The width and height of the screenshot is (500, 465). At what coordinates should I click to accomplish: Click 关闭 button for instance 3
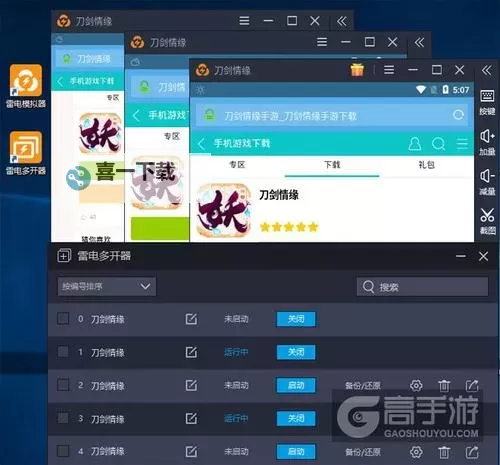point(296,418)
